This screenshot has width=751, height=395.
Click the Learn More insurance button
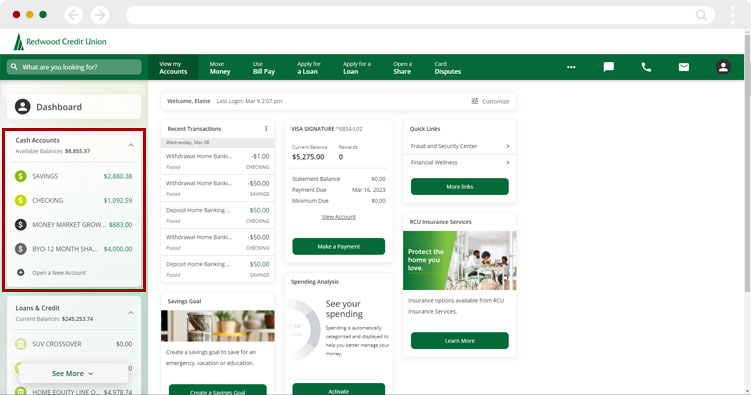(460, 341)
